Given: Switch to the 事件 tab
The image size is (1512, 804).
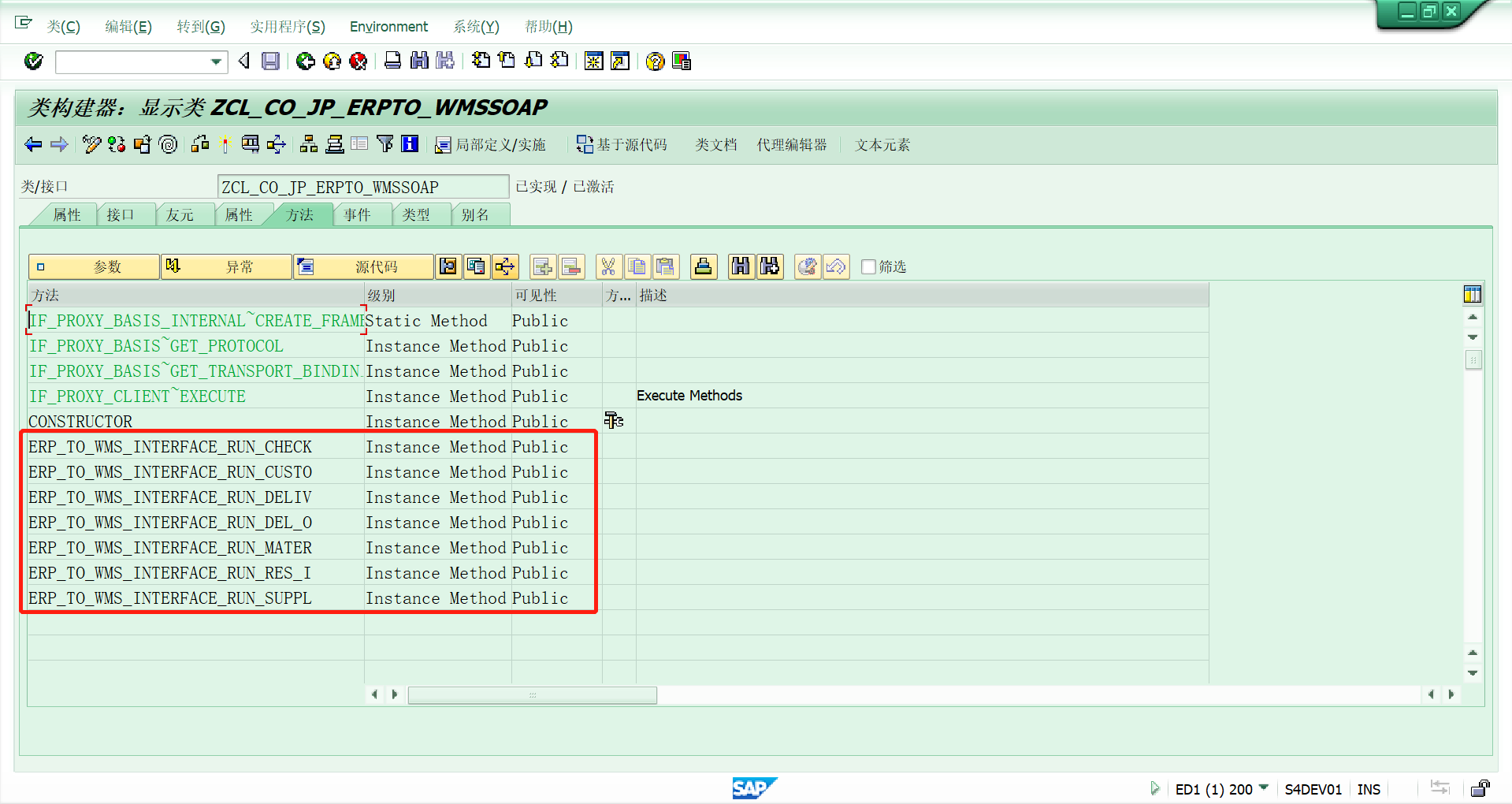Looking at the screenshot, I should pos(357,215).
